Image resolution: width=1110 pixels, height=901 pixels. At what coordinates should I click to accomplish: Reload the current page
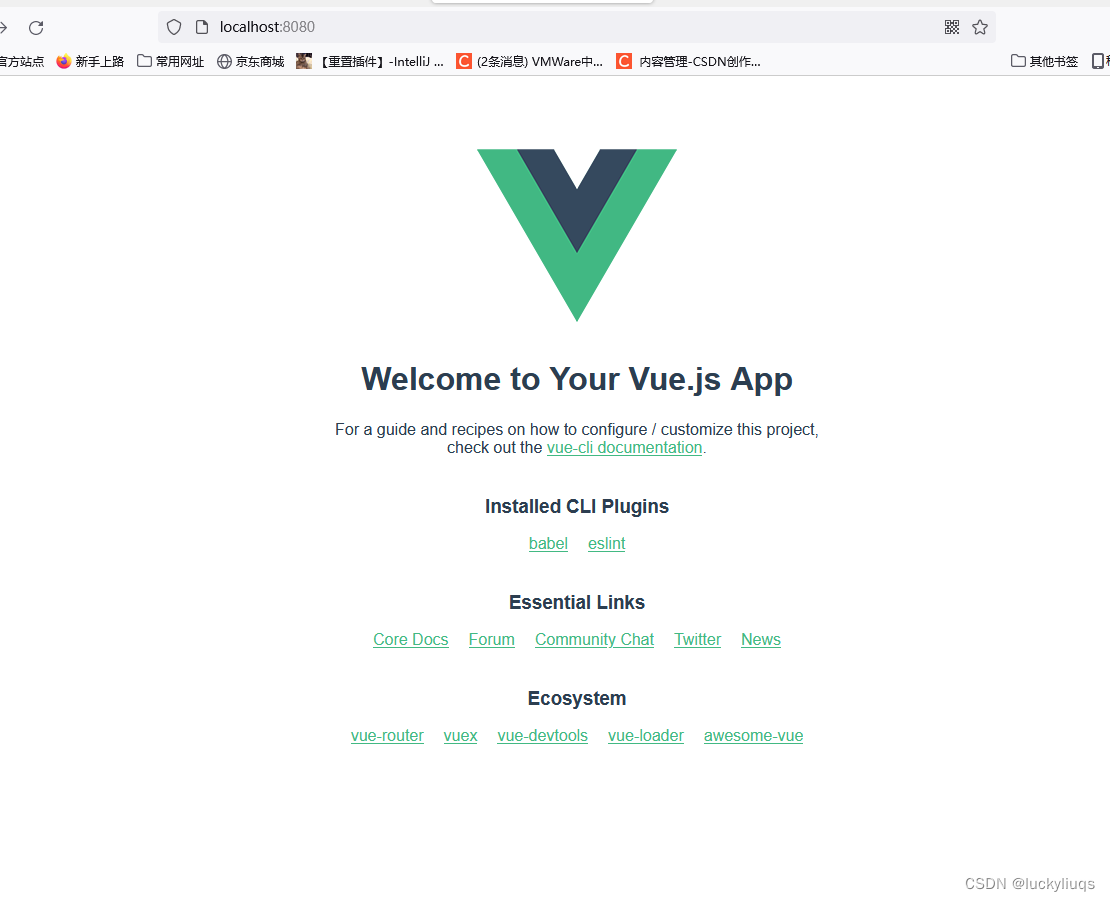[36, 27]
